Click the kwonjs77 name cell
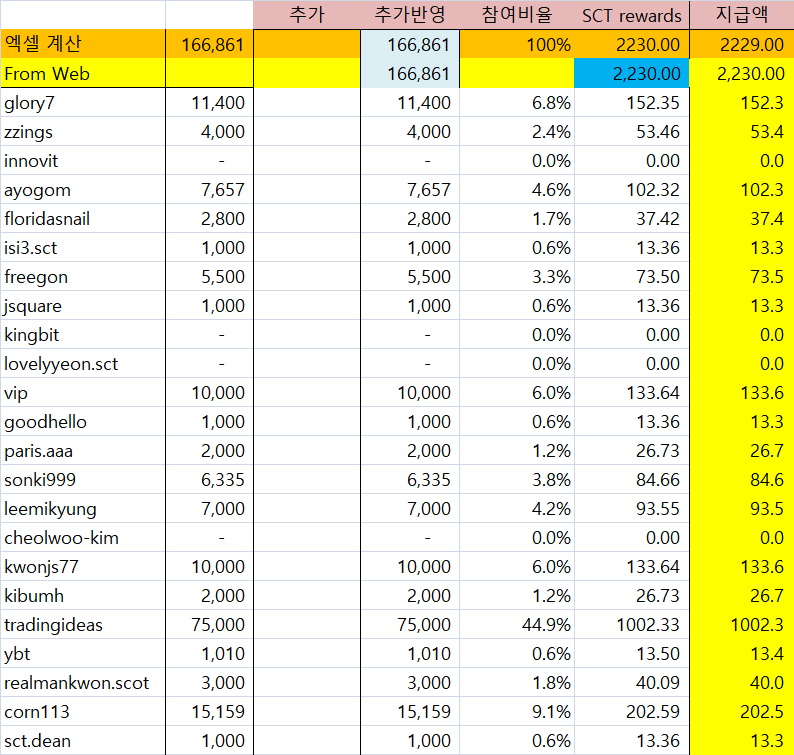Viewport: 794px width, 755px height. tap(83, 567)
